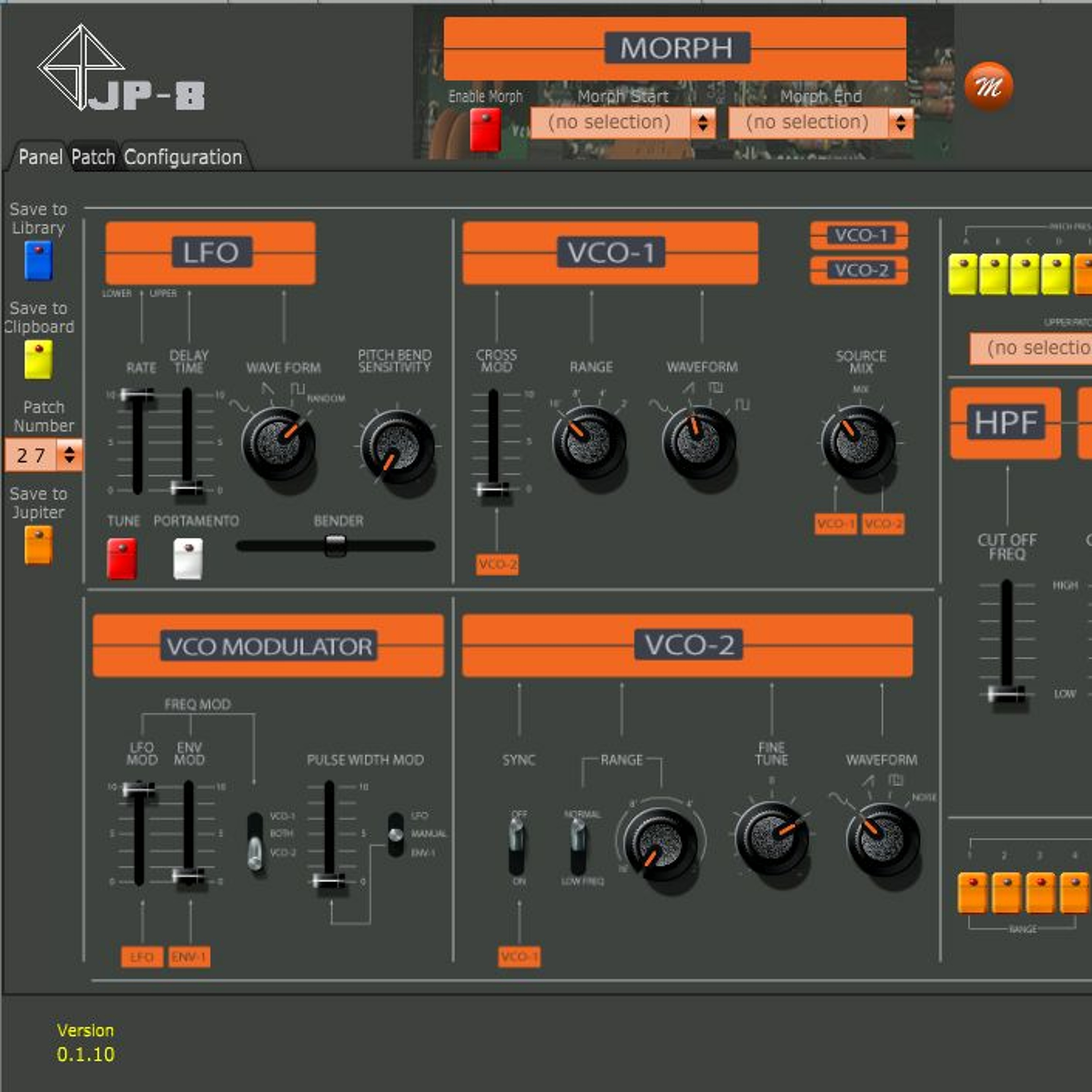1092x1092 pixels.
Task: Click the VCO-2 tag below Cross Mod
Action: pyautogui.click(x=497, y=564)
